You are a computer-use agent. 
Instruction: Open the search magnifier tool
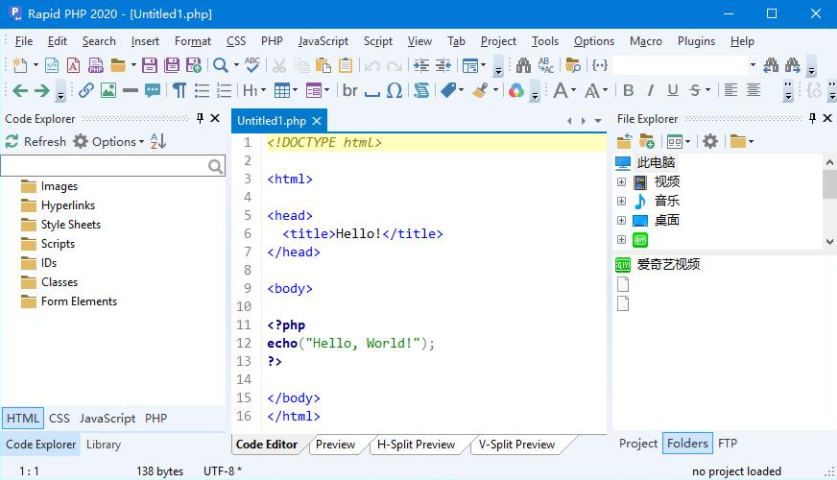click(x=220, y=65)
